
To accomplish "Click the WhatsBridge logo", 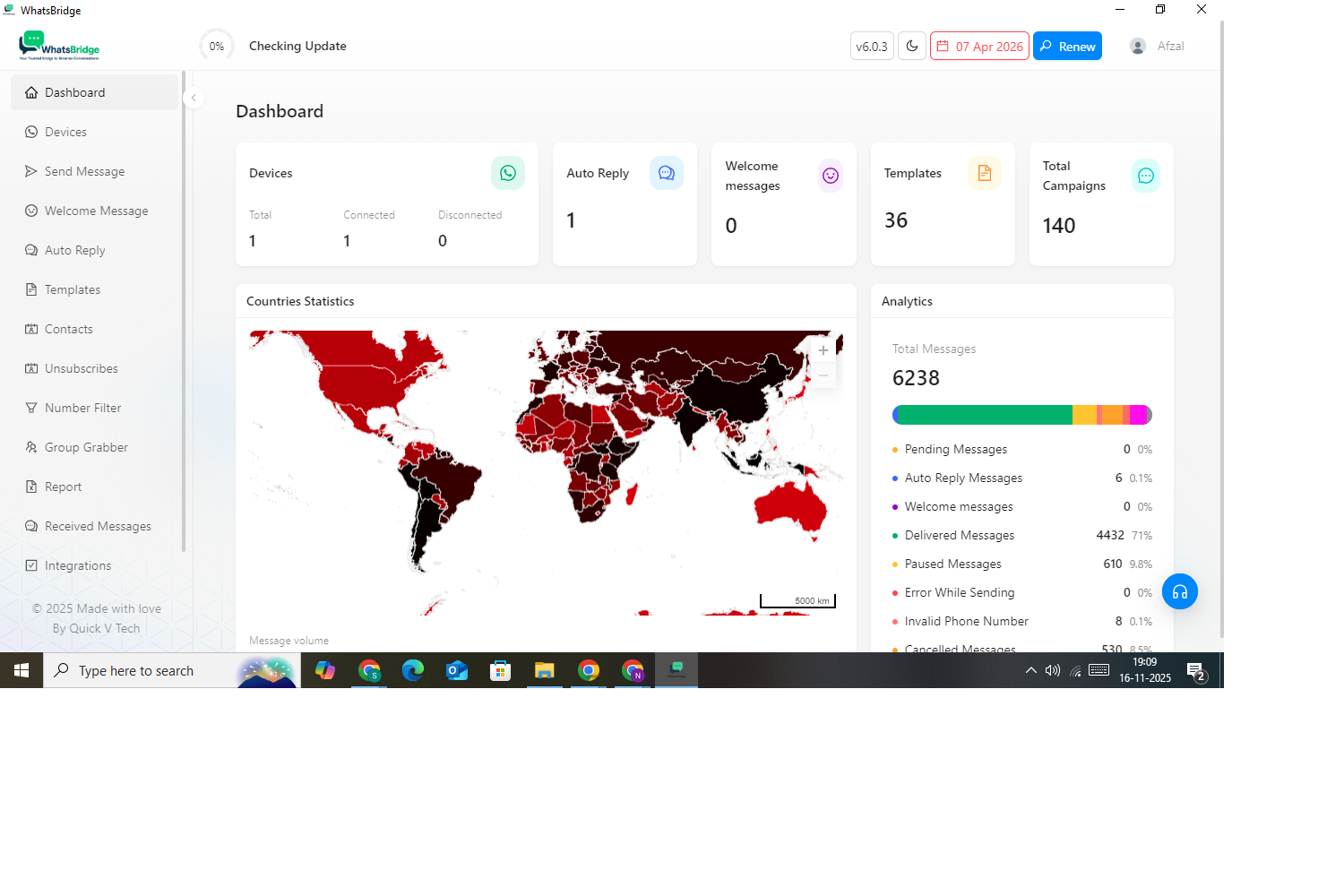I will pos(59,46).
